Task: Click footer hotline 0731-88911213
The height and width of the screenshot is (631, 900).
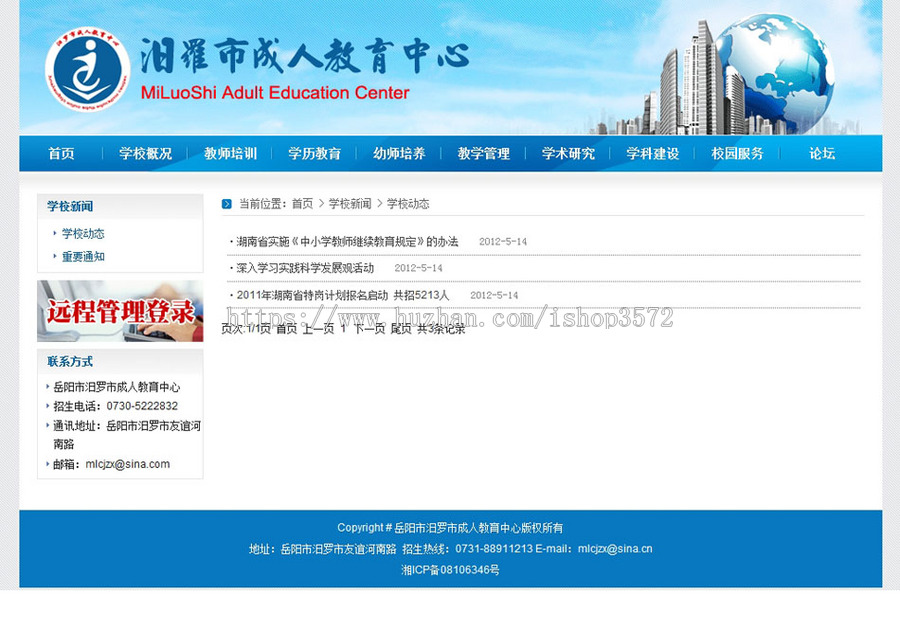Action: (494, 548)
